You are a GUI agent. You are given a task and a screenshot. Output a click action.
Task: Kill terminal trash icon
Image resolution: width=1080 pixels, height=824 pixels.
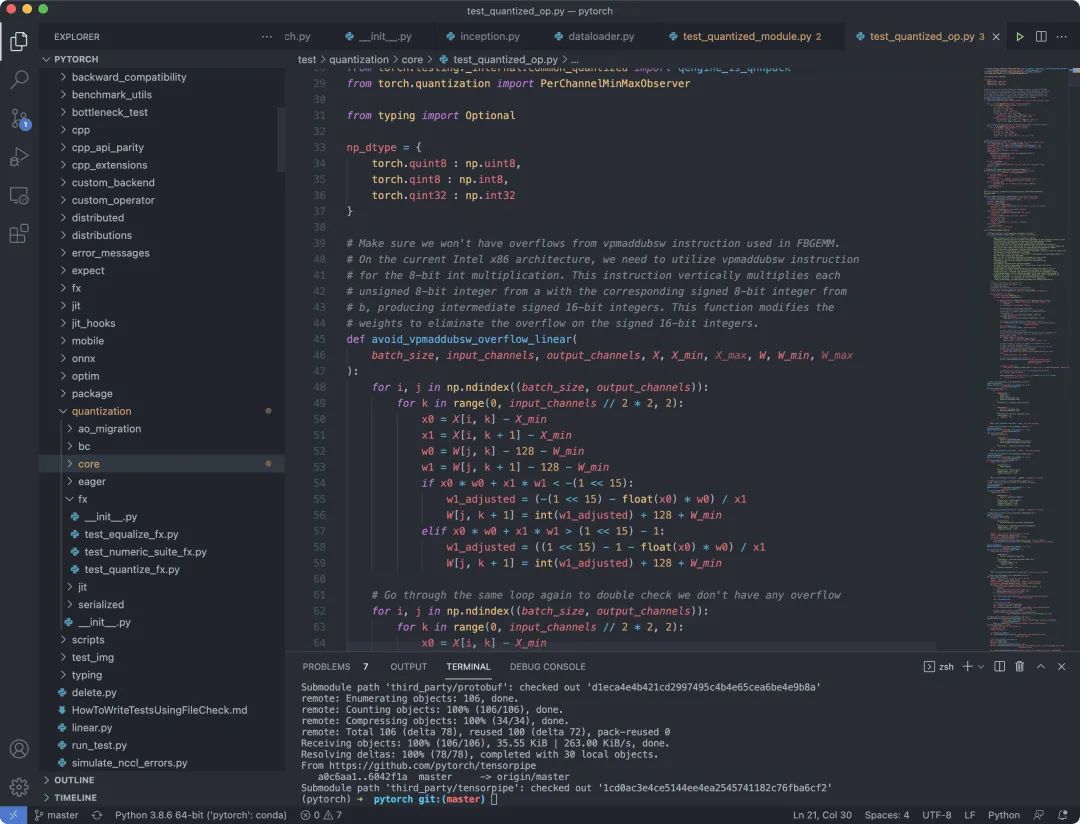(1019, 666)
